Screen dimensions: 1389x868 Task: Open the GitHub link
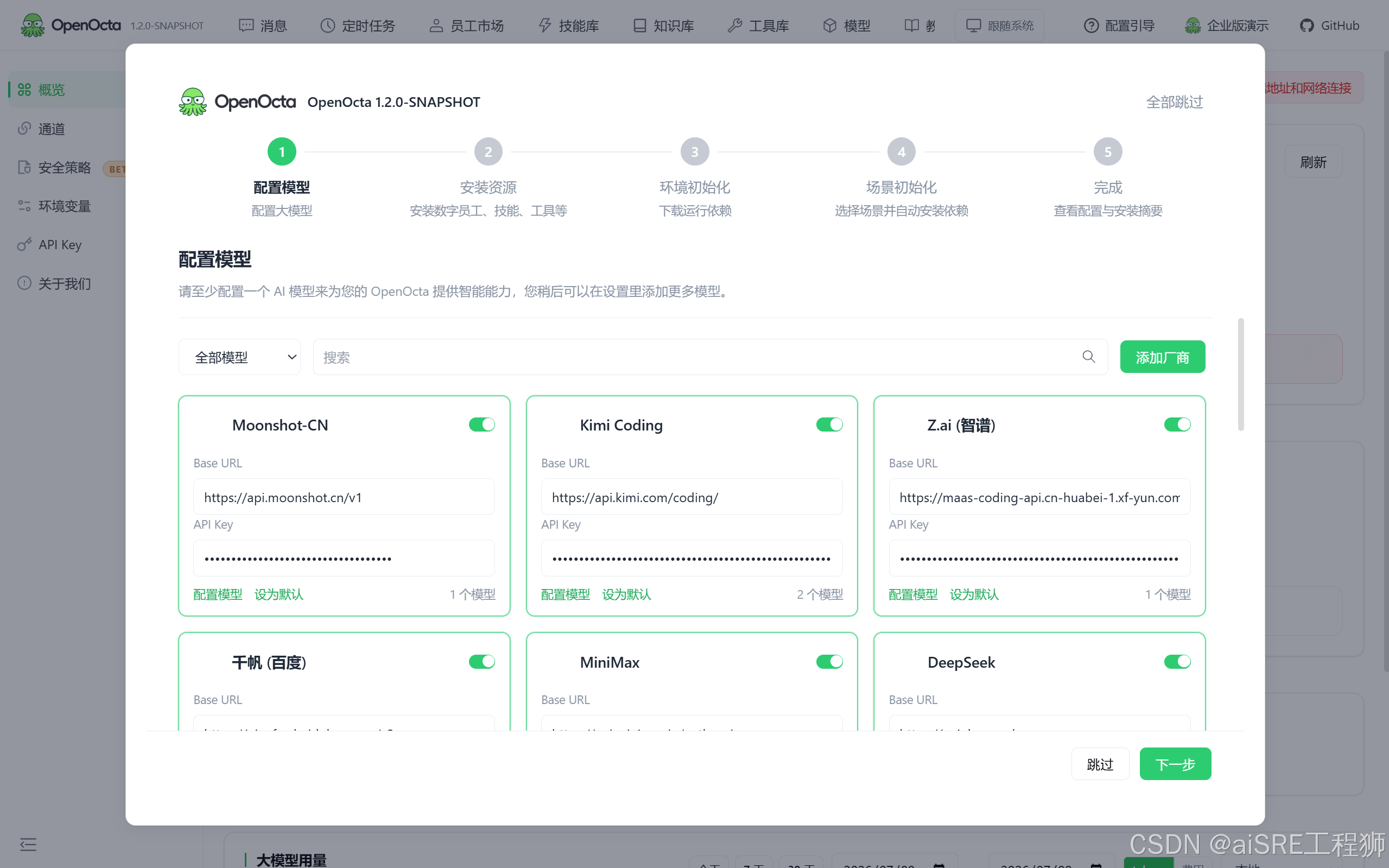pos(1329,26)
